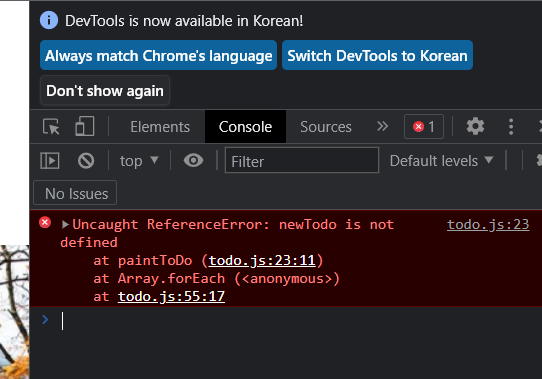Click the console input prompt line

(x=286, y=321)
